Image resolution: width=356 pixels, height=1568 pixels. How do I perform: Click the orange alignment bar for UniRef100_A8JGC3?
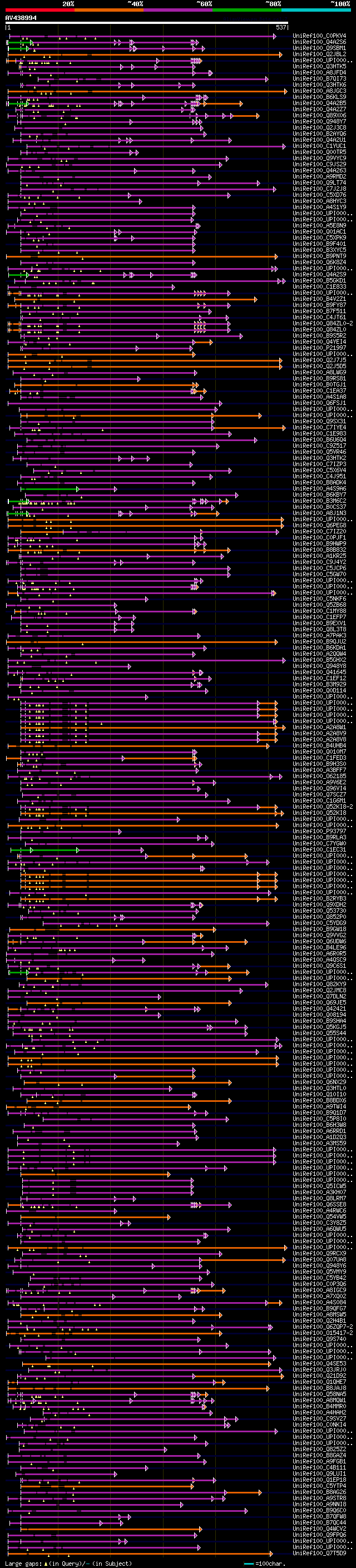[147, 91]
